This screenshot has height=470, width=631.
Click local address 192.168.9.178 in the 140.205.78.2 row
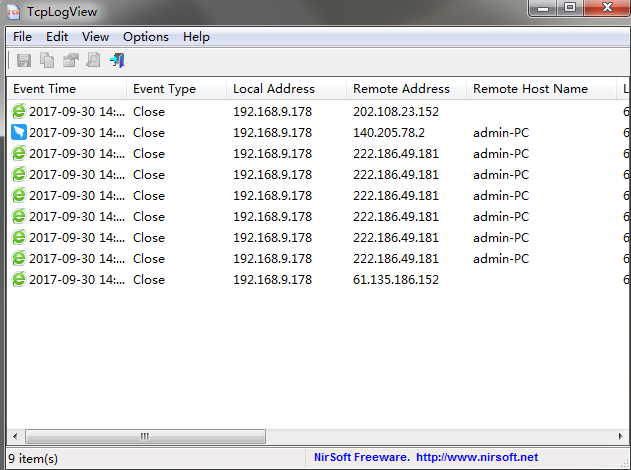coord(272,132)
